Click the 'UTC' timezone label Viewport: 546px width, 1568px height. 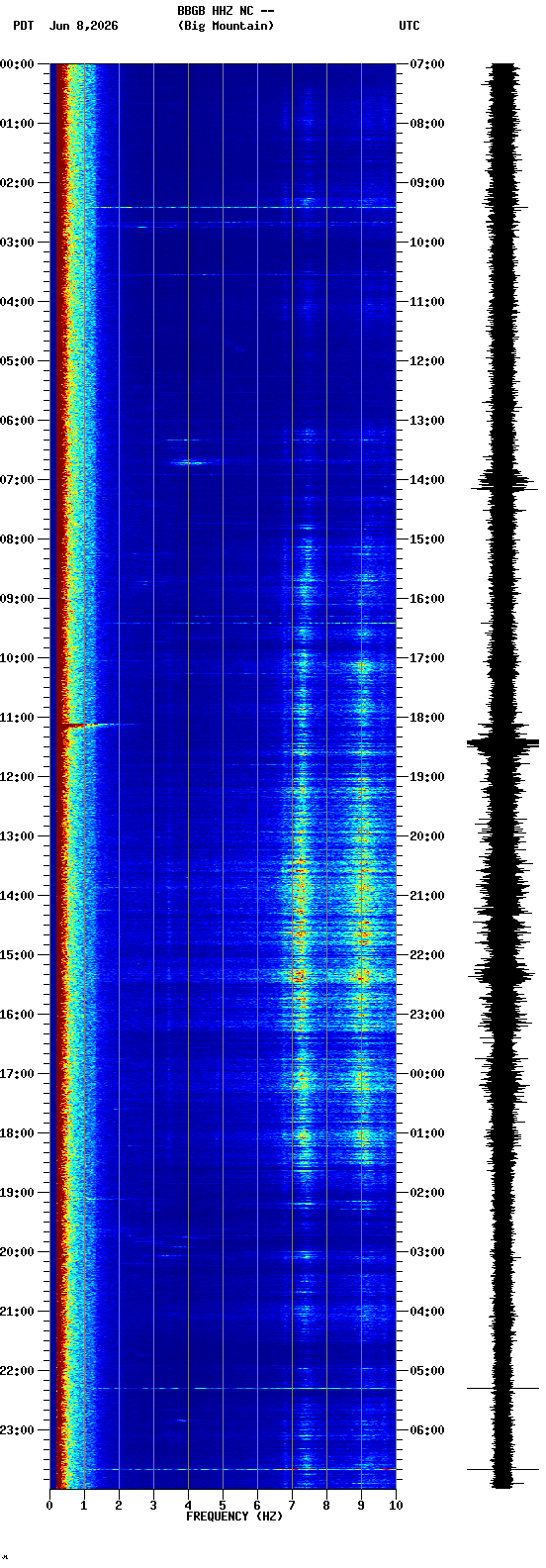pyautogui.click(x=409, y=26)
